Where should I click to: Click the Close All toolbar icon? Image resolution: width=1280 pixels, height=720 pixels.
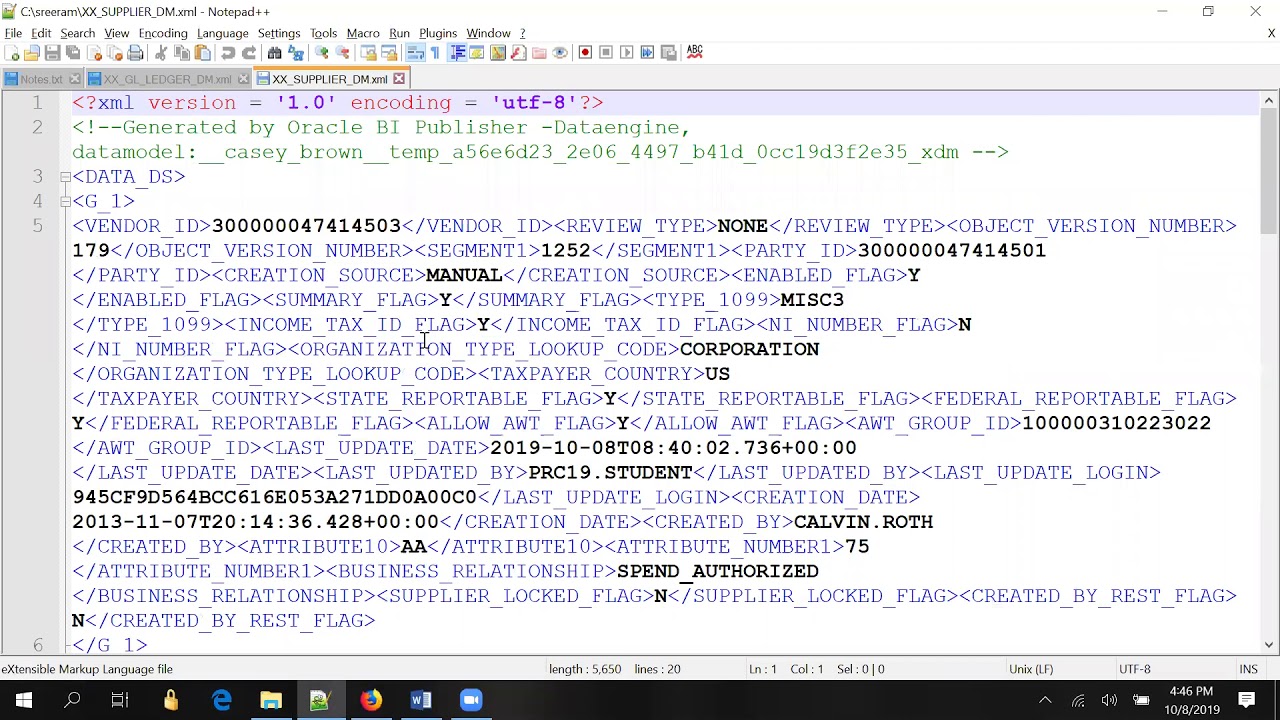(115, 52)
